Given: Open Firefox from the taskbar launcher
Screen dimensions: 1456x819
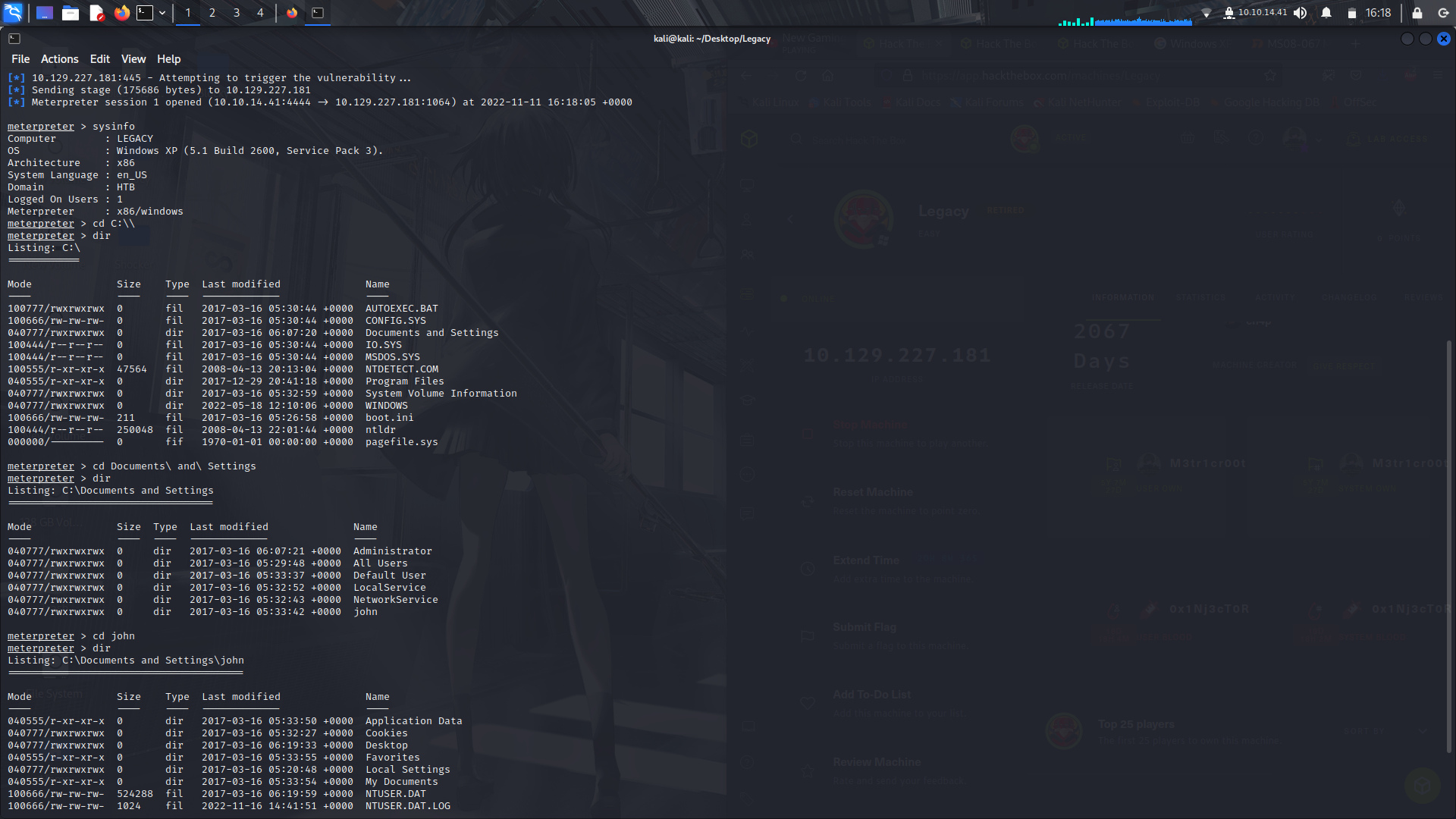Looking at the screenshot, I should [121, 13].
